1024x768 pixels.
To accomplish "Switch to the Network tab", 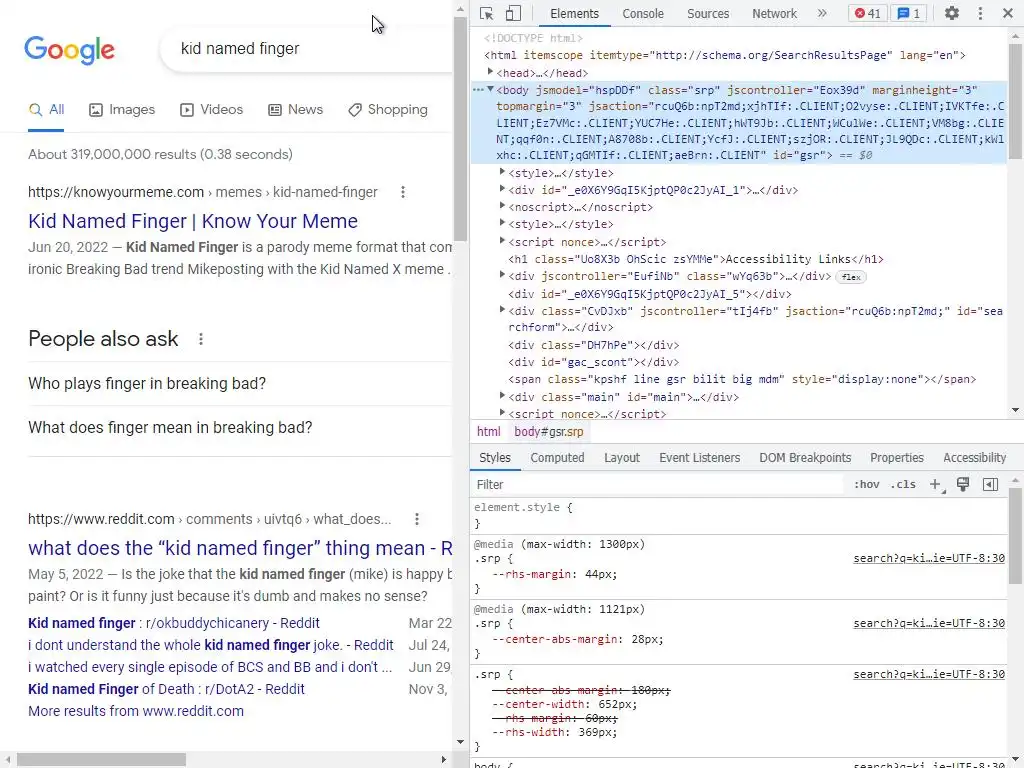I will (x=774, y=13).
